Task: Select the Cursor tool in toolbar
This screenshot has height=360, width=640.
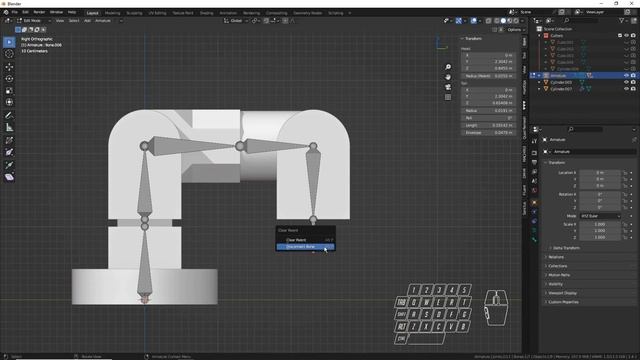Action: [x=9, y=53]
